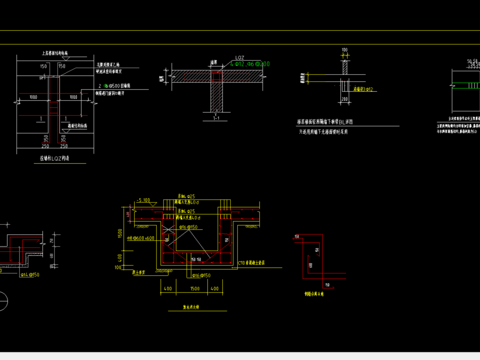Screen dimensions: 480x360
Task: Select the stepped slab detail at the left edge
Action: (x=21, y=250)
